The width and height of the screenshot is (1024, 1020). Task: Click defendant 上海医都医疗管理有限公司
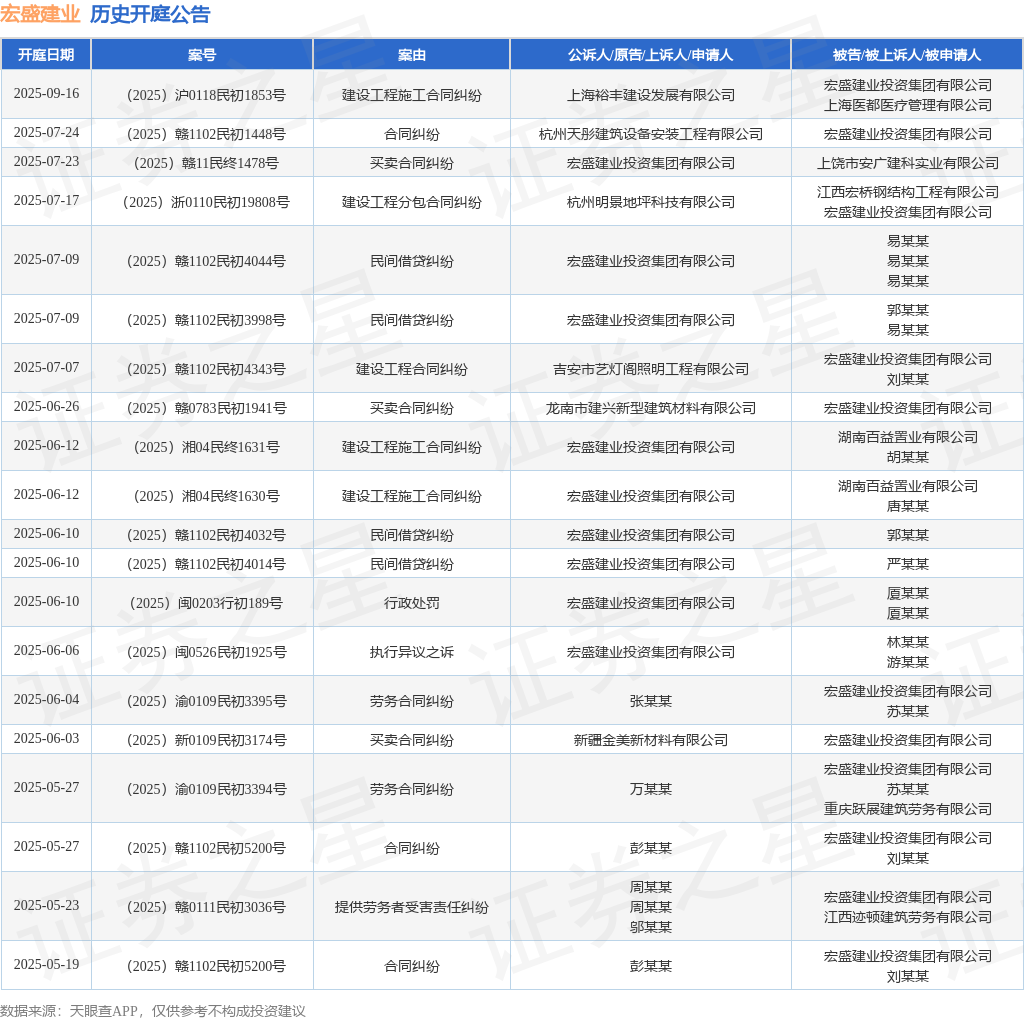click(x=907, y=105)
